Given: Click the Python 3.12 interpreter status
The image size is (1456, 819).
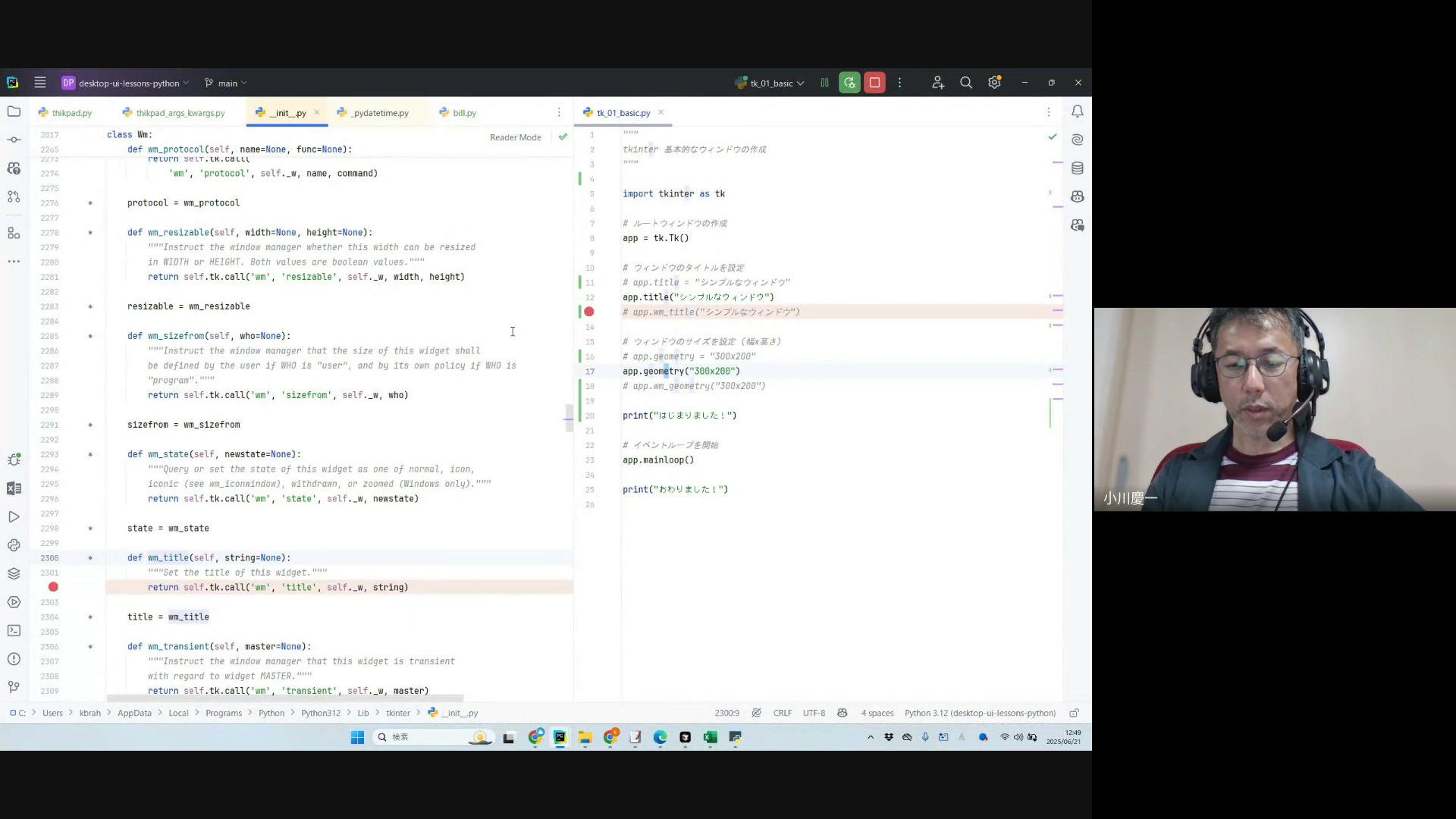Looking at the screenshot, I should point(979,713).
